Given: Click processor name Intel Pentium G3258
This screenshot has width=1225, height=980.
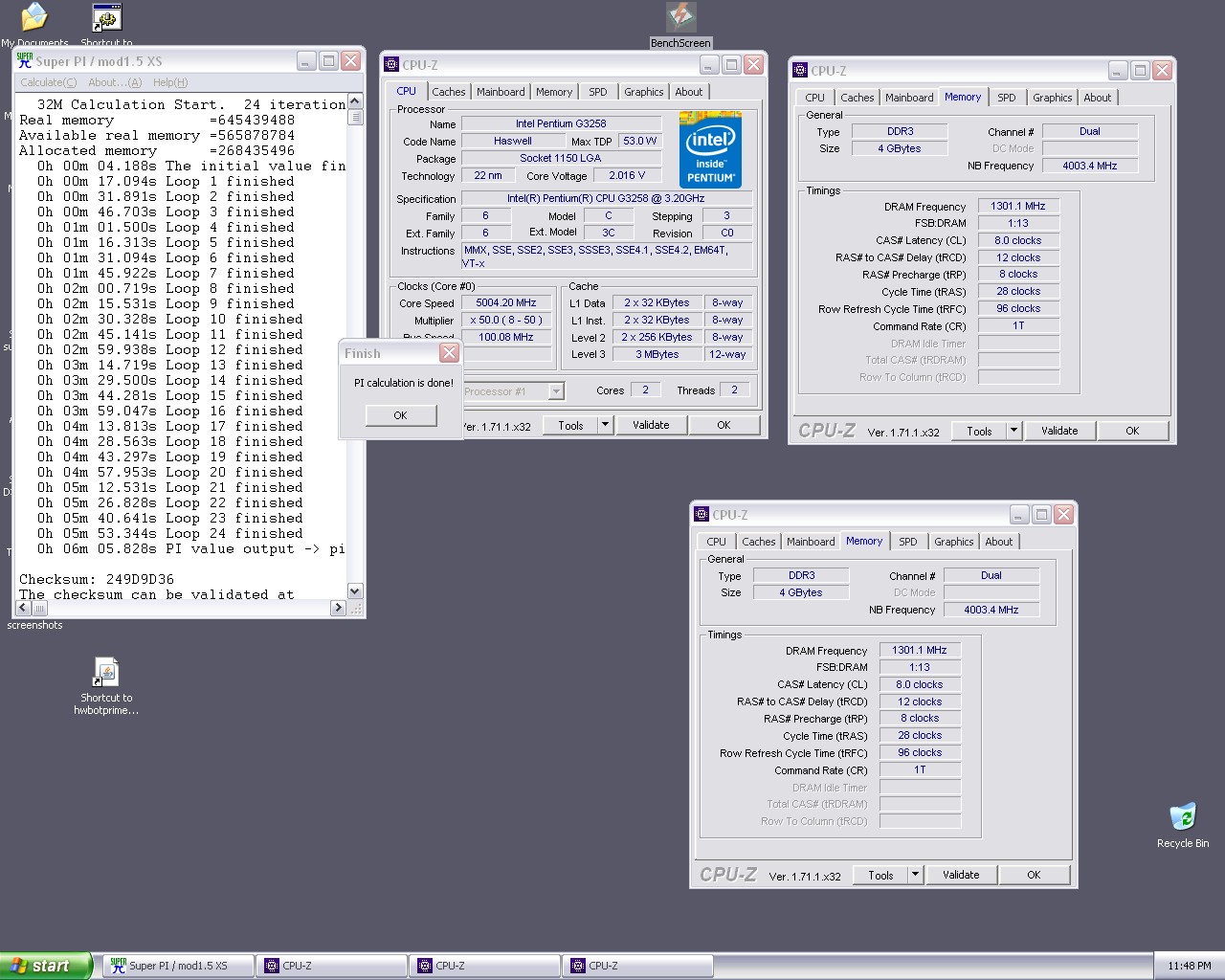Looking at the screenshot, I should (x=561, y=123).
